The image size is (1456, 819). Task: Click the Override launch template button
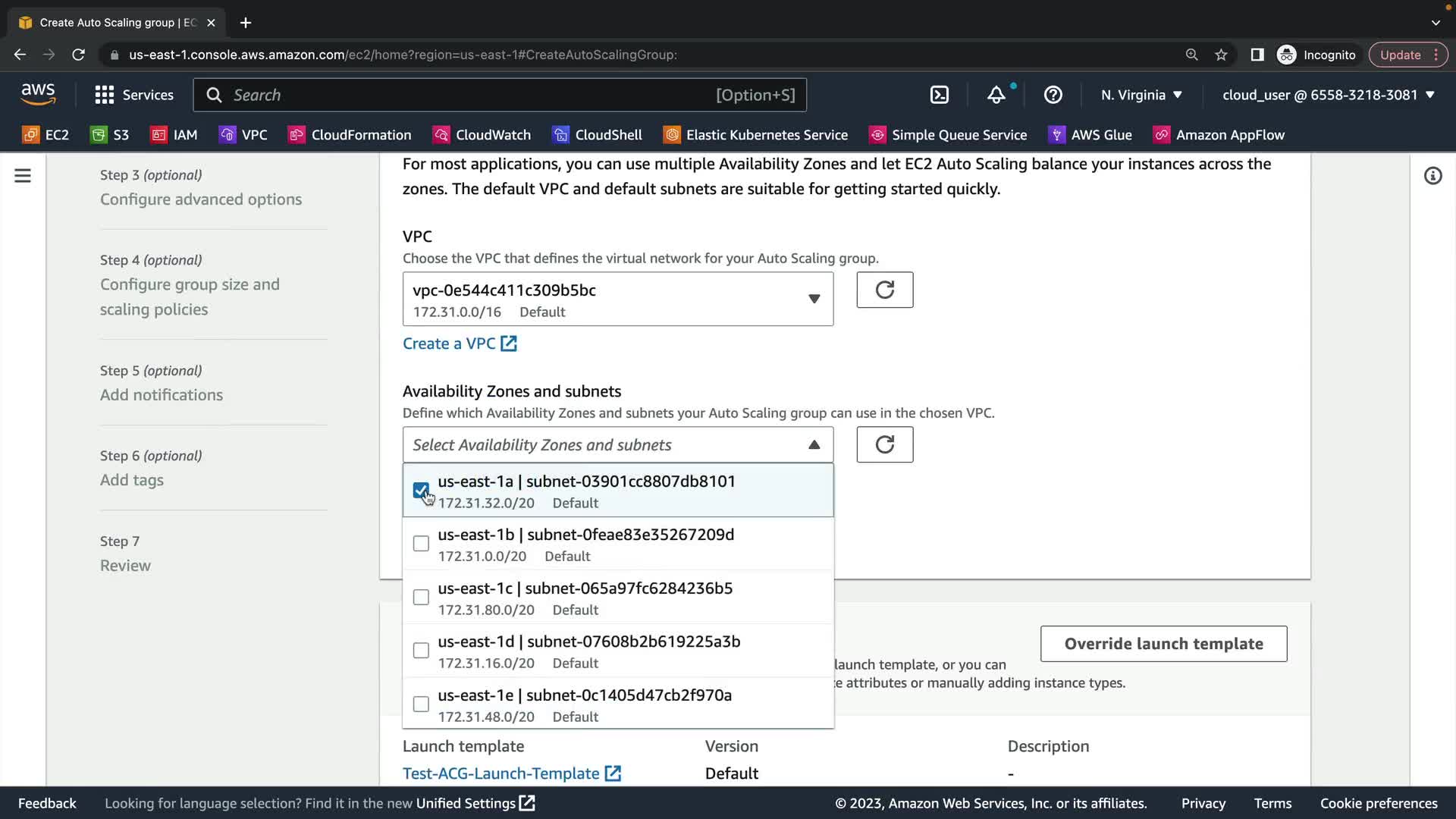[x=1163, y=644]
